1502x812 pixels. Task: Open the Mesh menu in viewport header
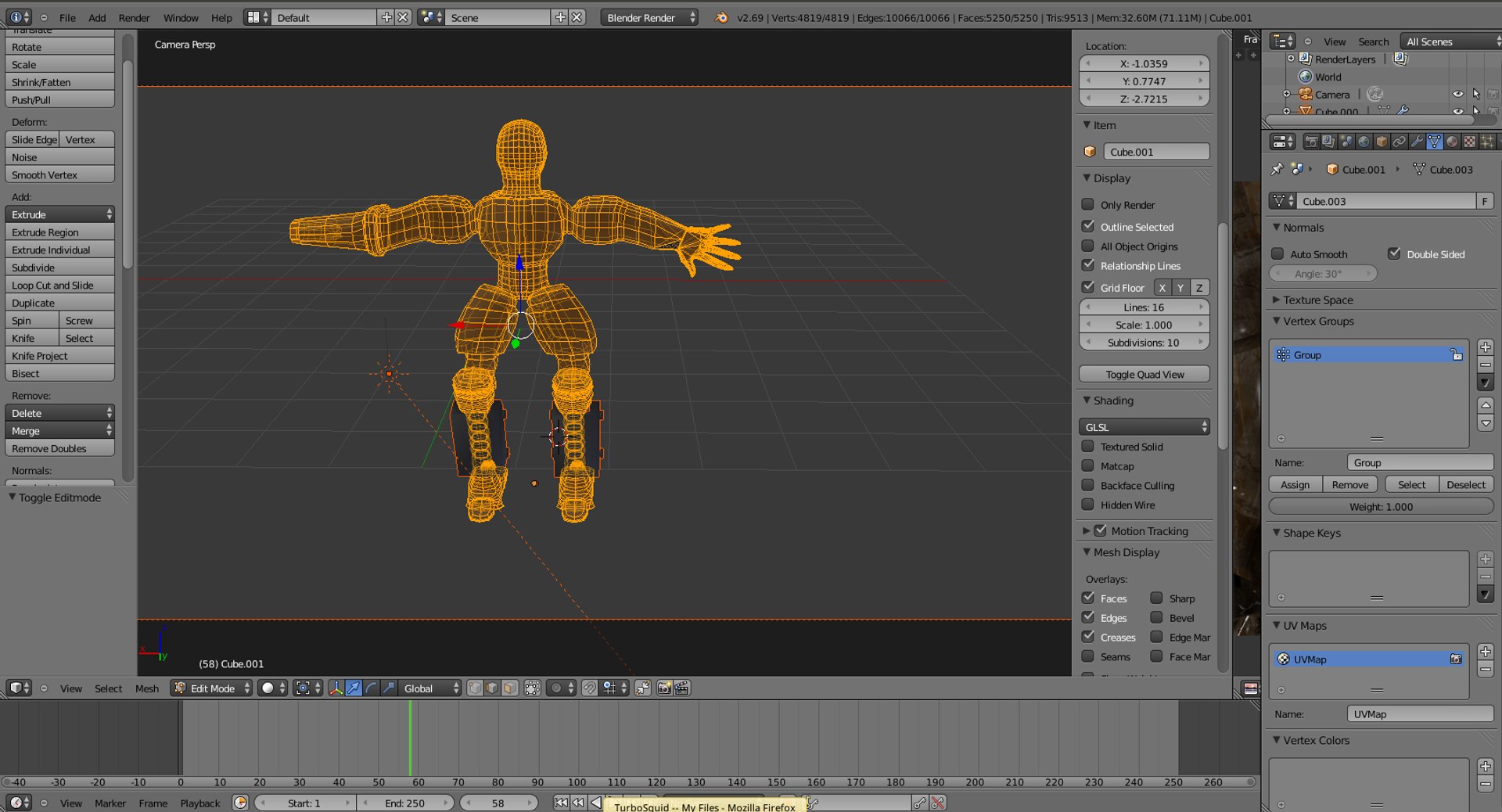tap(147, 688)
